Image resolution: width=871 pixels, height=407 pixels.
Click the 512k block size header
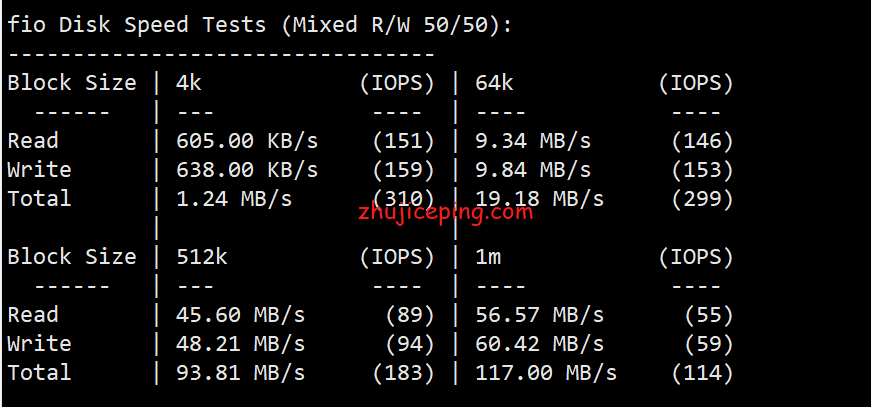202,256
